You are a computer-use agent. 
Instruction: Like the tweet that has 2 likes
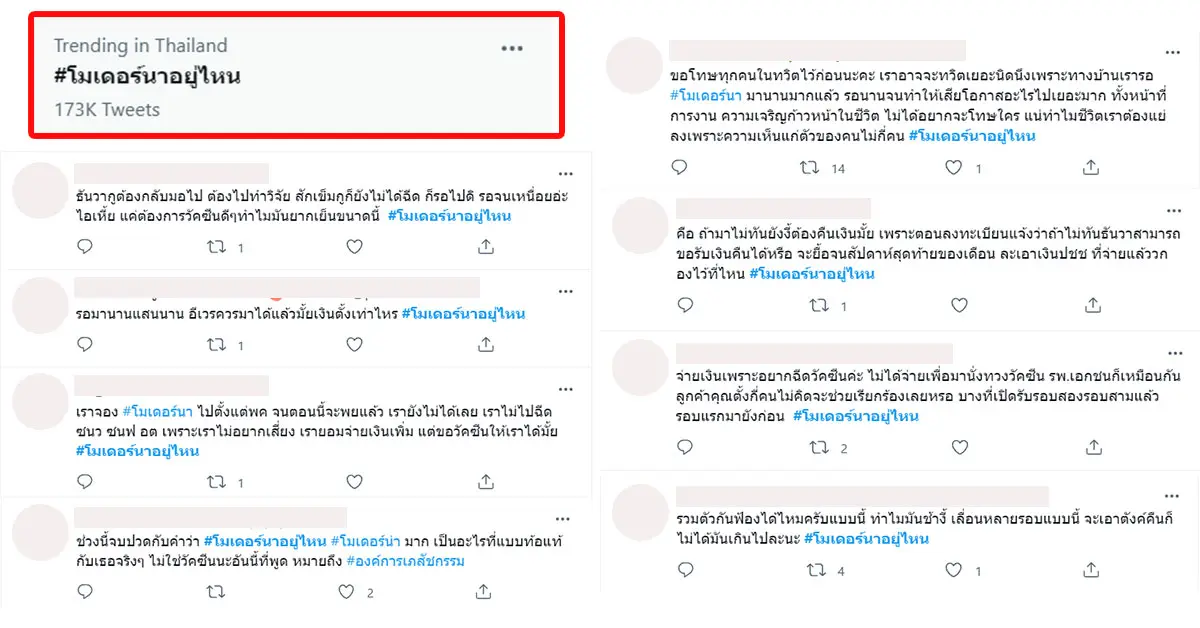click(x=346, y=592)
